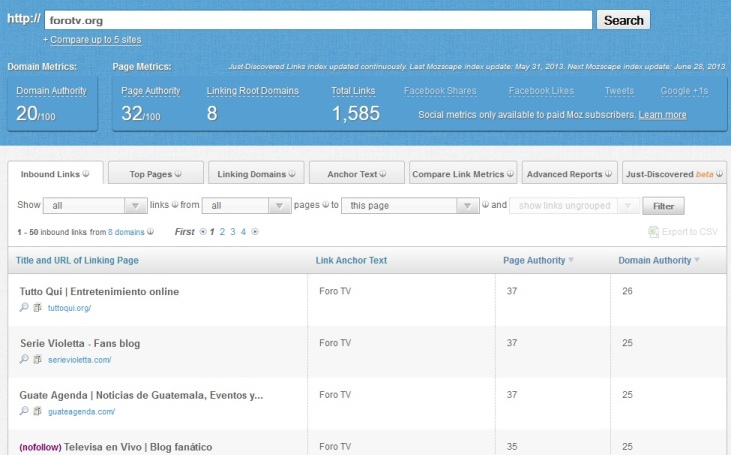Click 'Compare up to 5 sites' link
Image resolution: width=731 pixels, height=455 pixels.
tap(96, 40)
